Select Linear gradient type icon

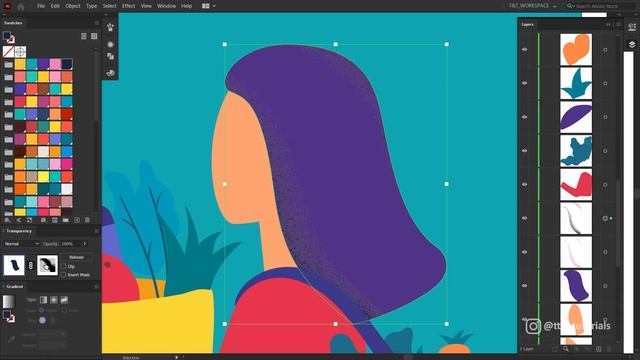pyautogui.click(x=43, y=300)
